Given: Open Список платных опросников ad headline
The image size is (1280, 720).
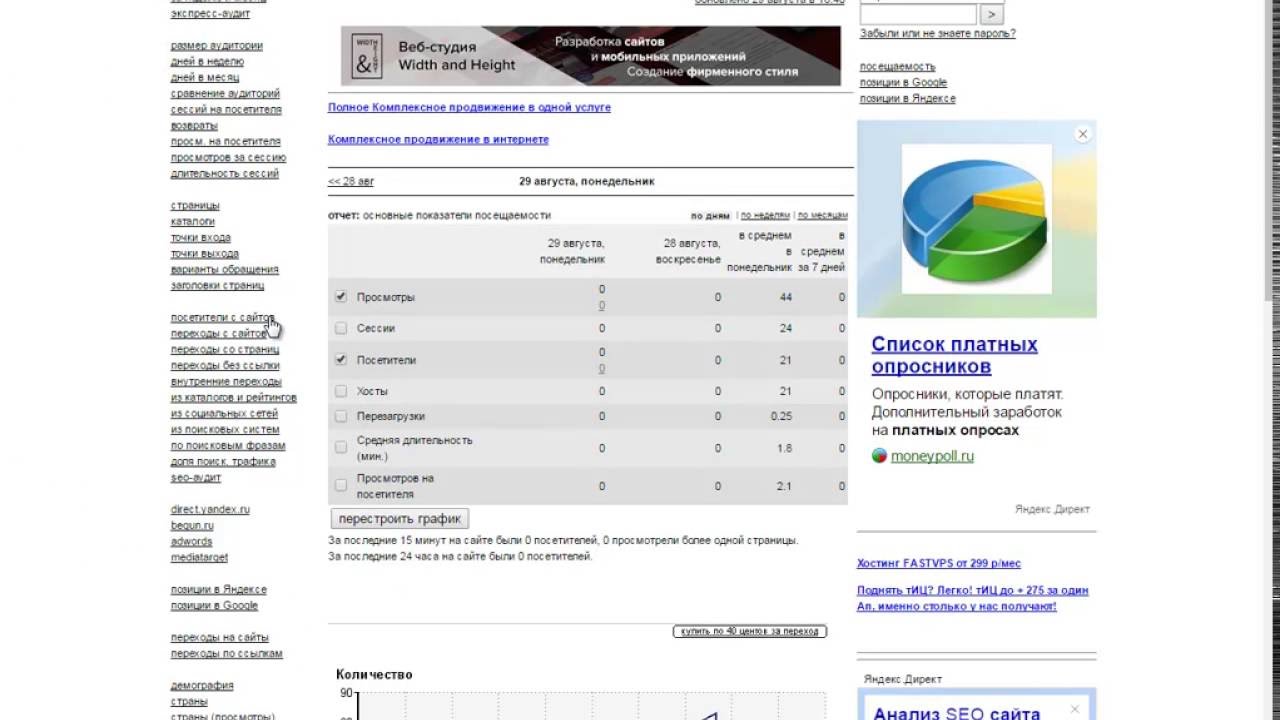Looking at the screenshot, I should 954,355.
